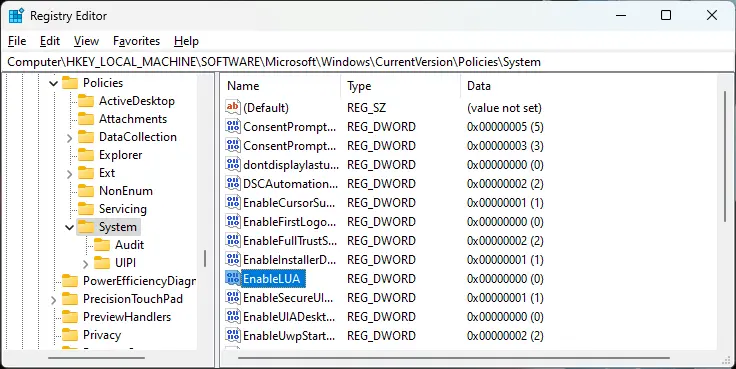
Task: Click the DWORD icon beside EnableInstallerD...
Action: (233, 260)
